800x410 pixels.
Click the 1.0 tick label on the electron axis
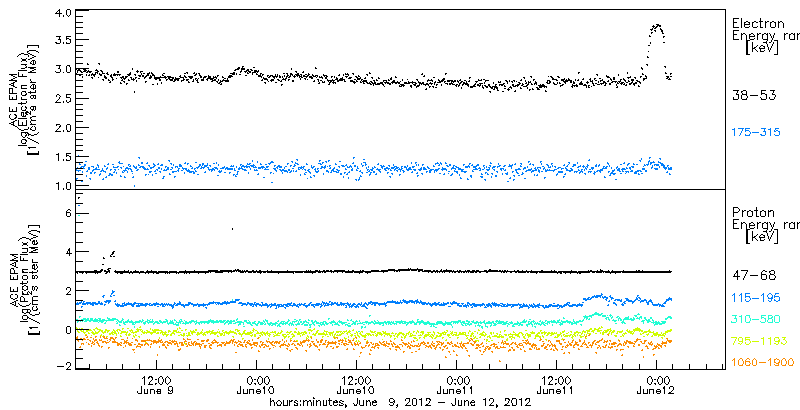(x=62, y=186)
